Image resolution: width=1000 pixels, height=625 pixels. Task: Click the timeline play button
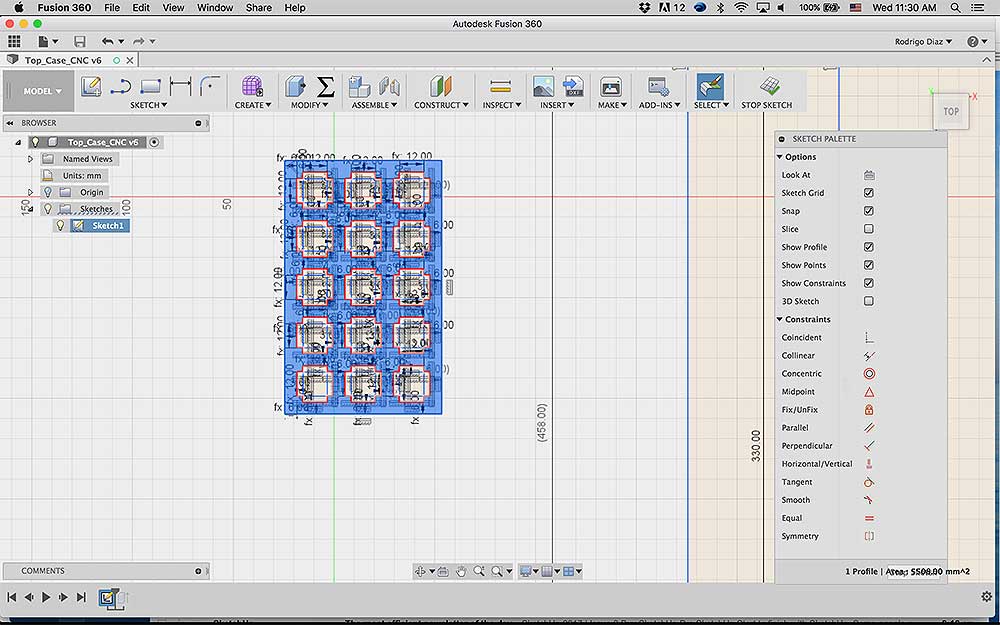point(46,598)
